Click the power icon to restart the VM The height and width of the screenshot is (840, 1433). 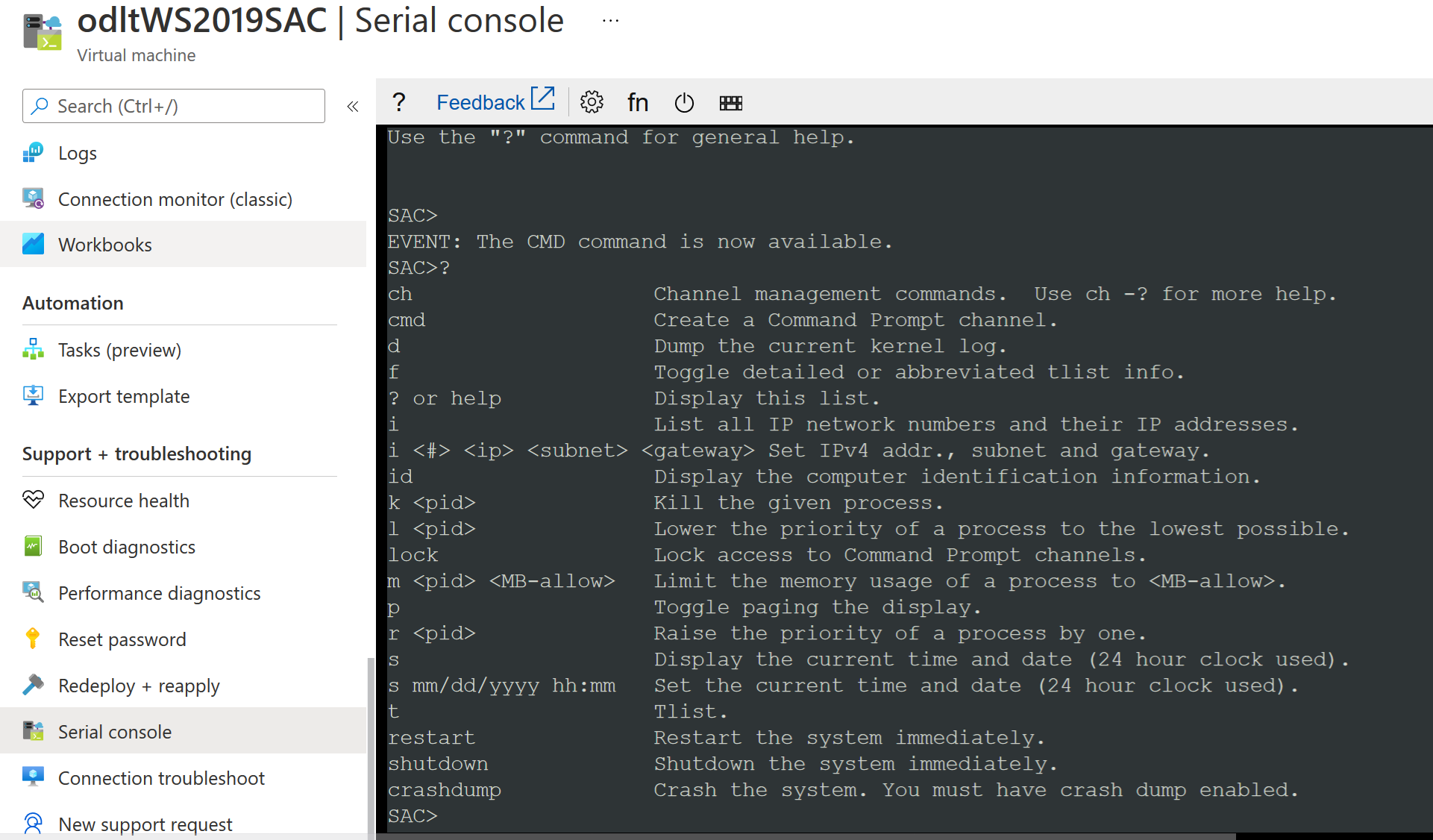pos(684,102)
